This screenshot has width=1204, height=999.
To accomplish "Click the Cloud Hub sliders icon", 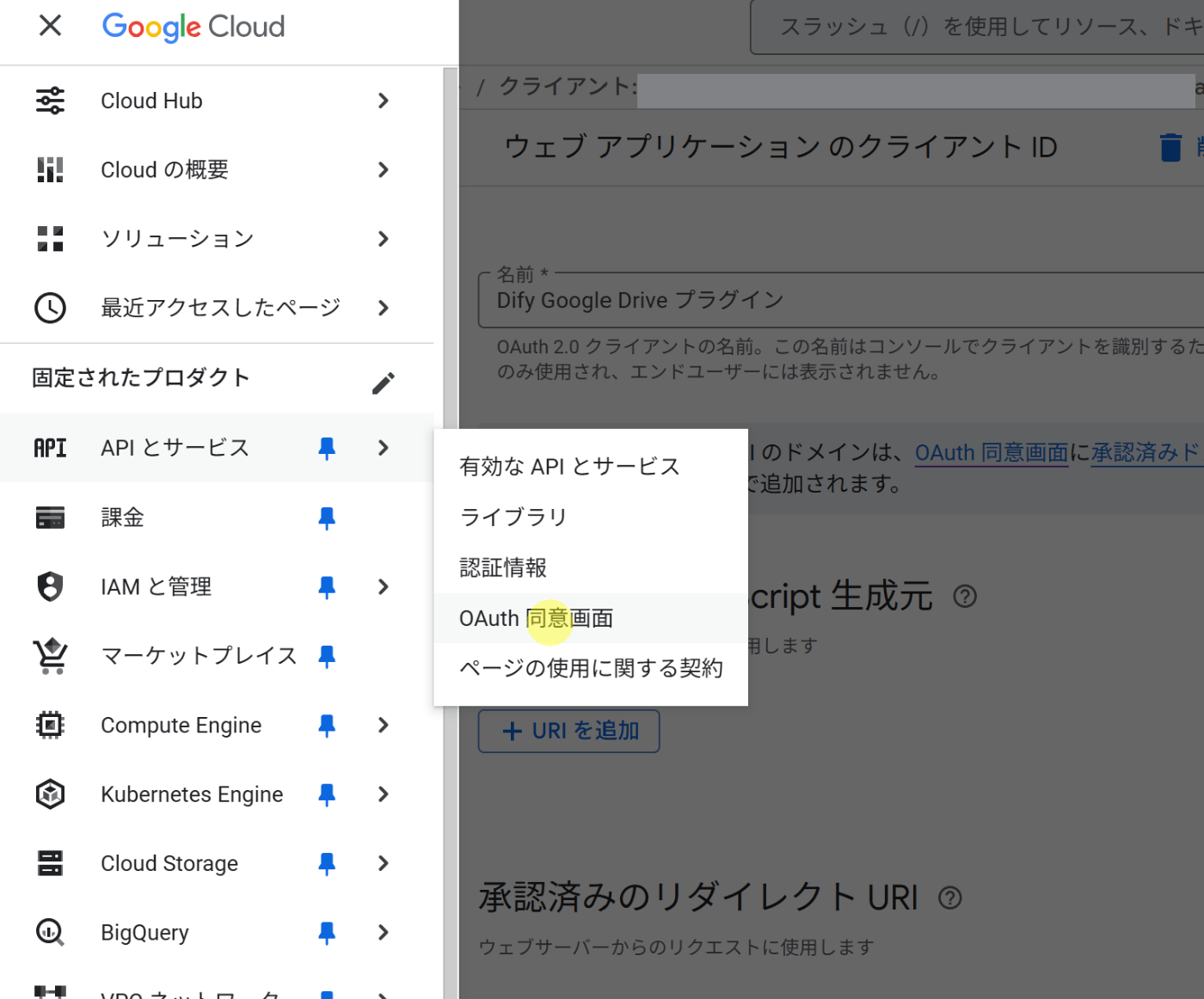I will click(50, 101).
